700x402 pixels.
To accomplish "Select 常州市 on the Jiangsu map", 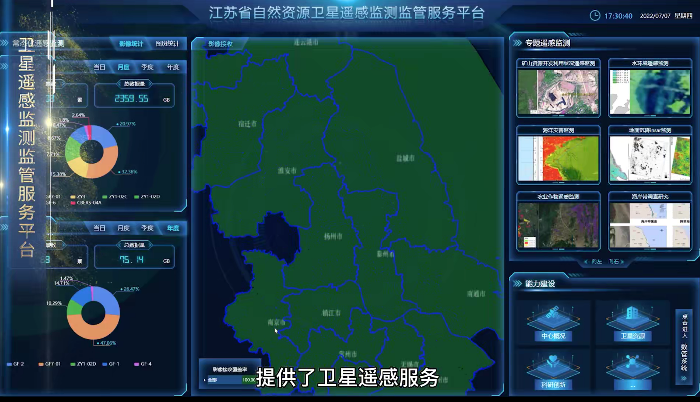I will tap(348, 354).
